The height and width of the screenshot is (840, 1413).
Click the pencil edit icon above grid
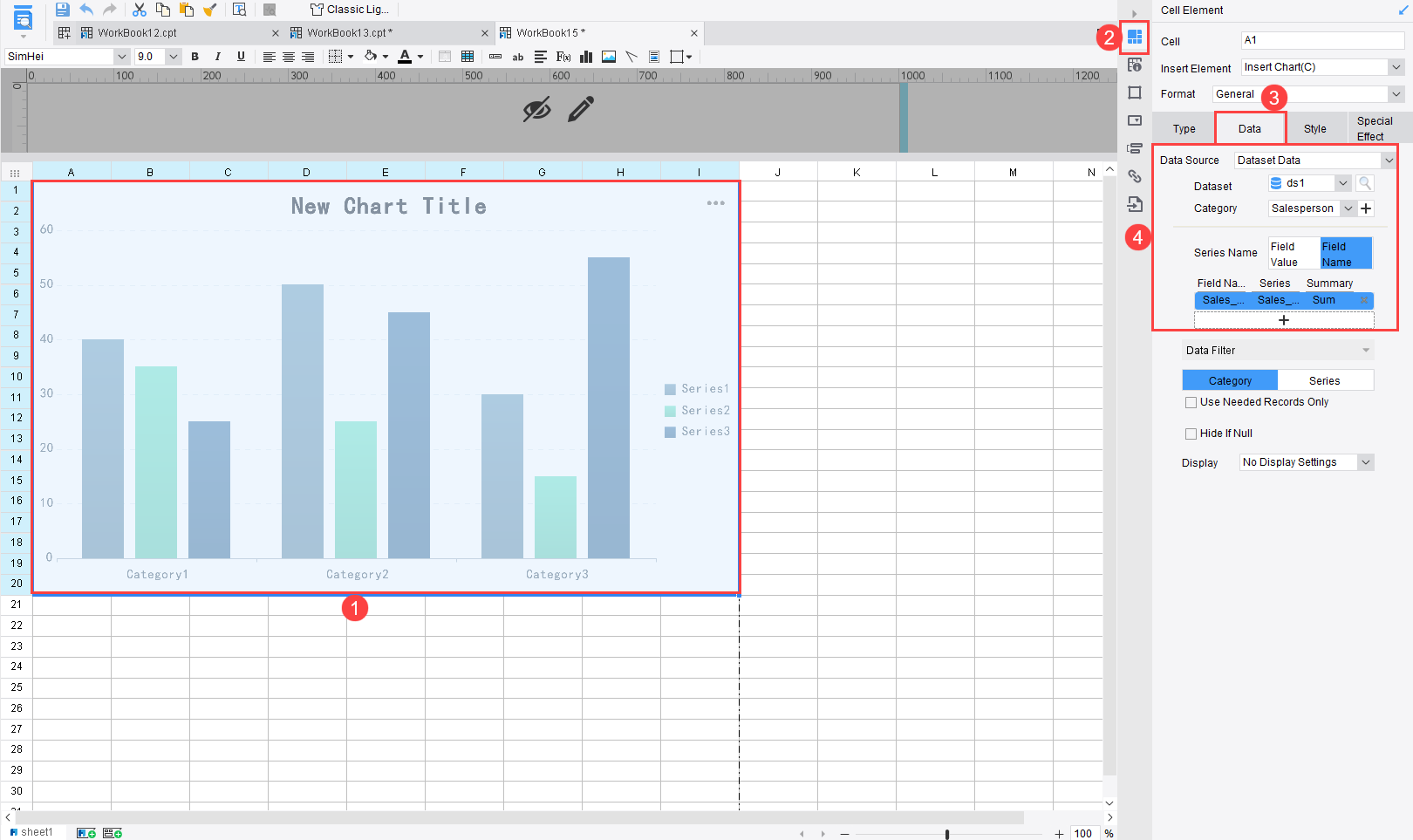[x=581, y=109]
